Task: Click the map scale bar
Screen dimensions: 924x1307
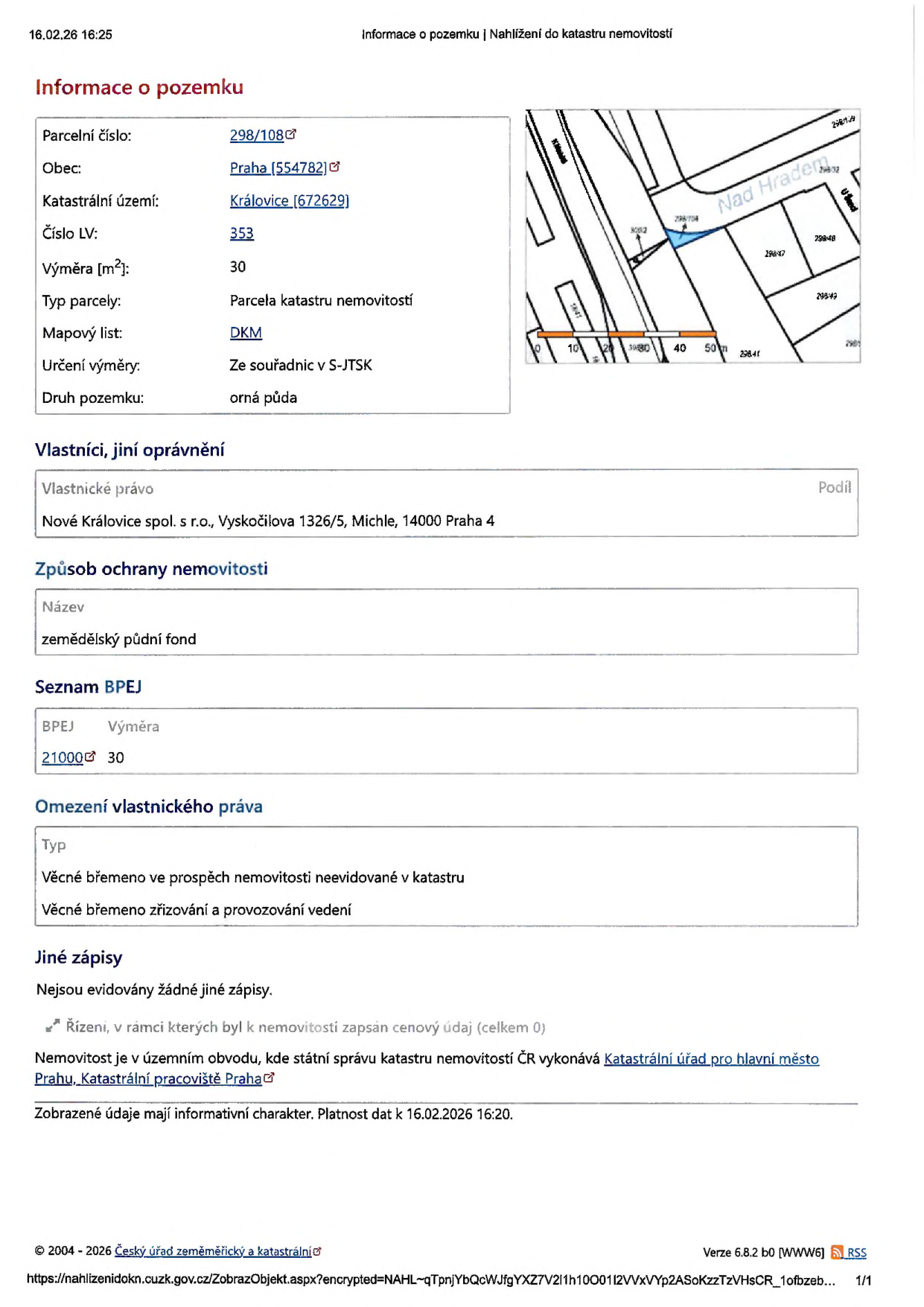Action: tap(626, 334)
